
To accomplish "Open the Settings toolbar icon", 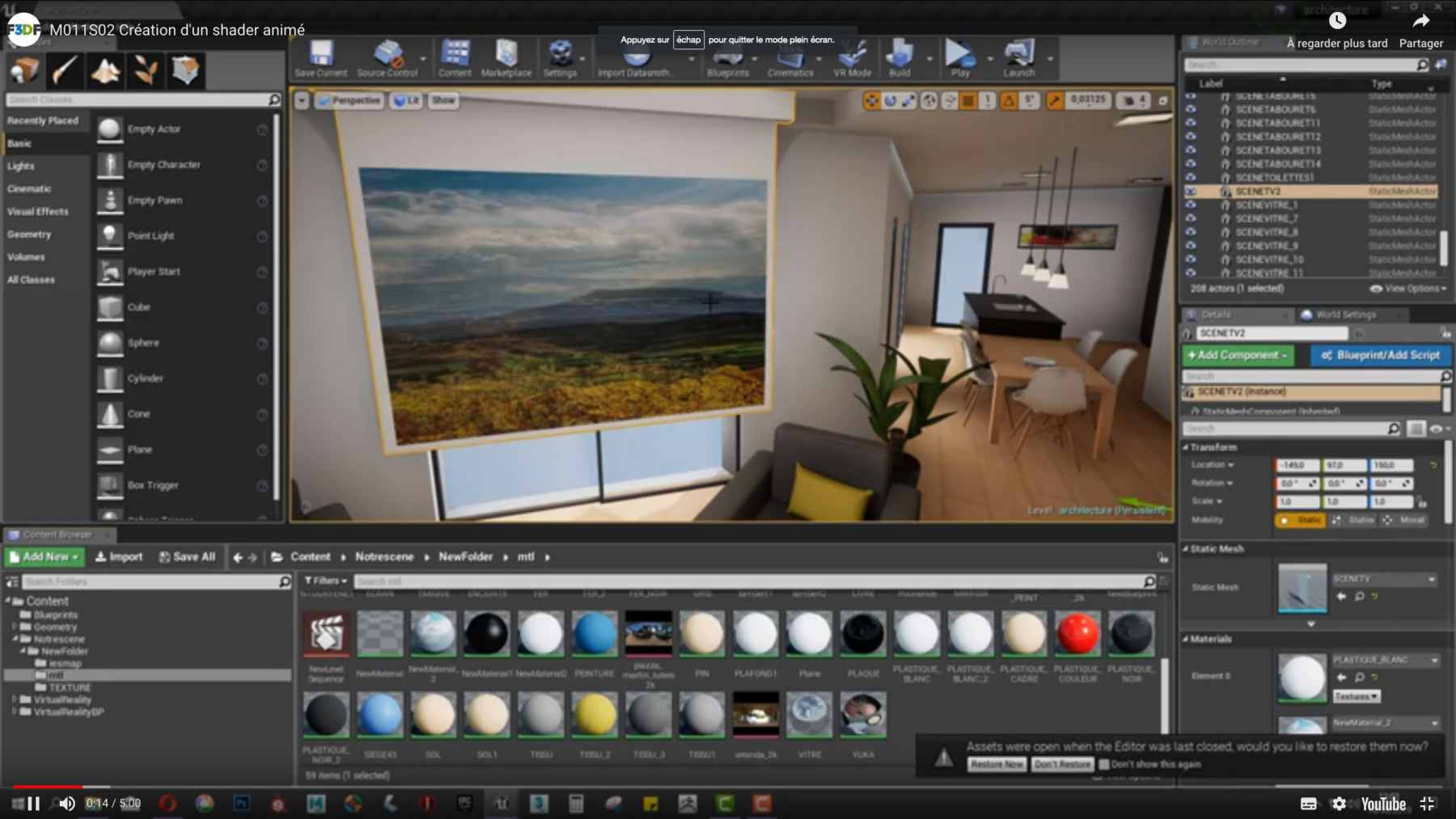I will pos(560,58).
